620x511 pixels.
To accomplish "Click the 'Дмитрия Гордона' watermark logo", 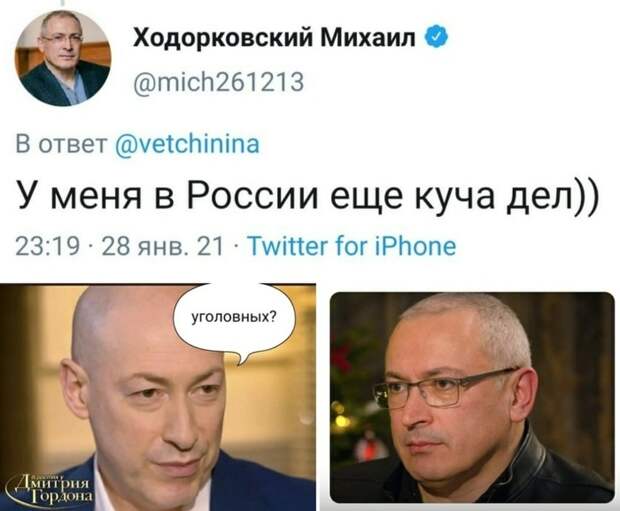I will [x=49, y=488].
